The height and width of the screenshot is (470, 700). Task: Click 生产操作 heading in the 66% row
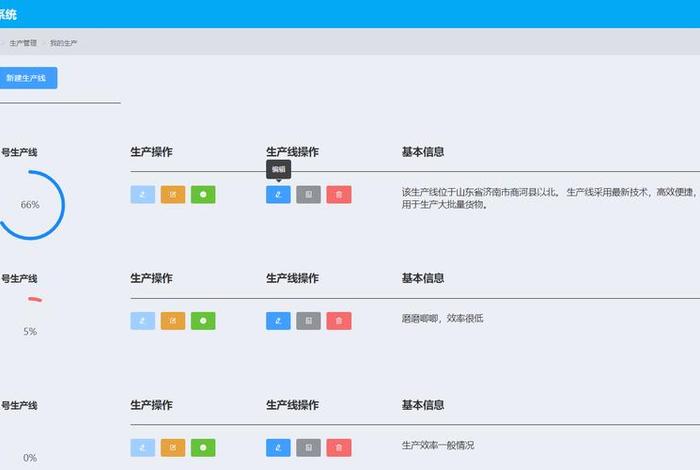151,152
